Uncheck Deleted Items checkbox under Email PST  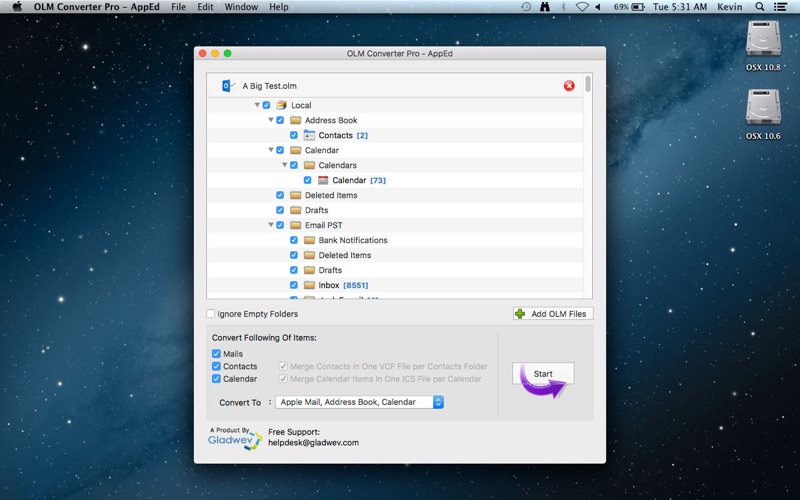[x=294, y=255]
